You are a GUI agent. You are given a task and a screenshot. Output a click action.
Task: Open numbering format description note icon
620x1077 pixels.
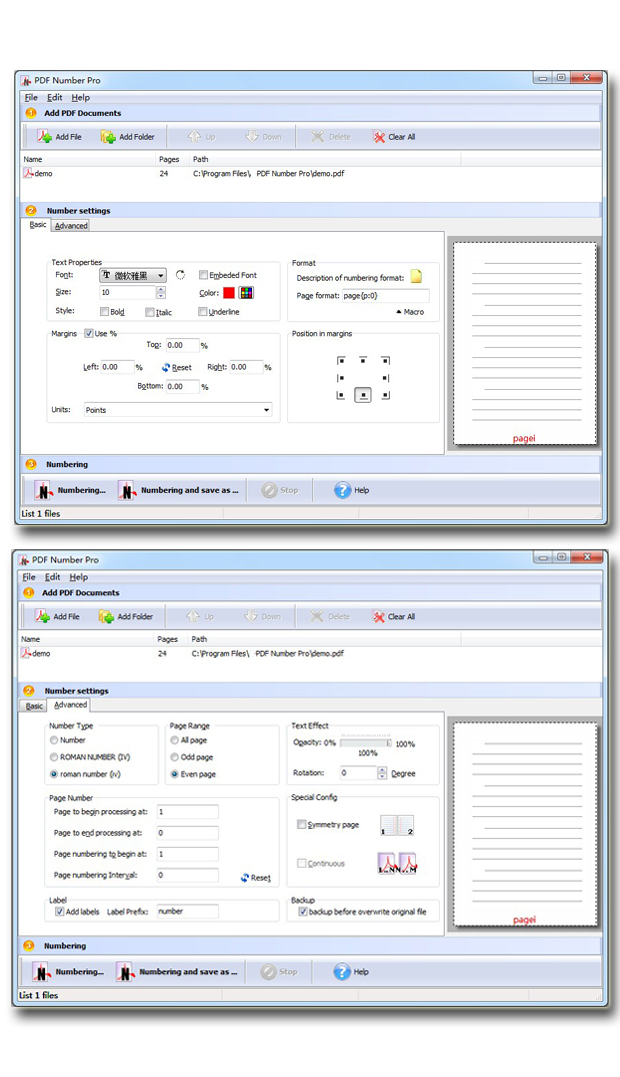[x=416, y=277]
